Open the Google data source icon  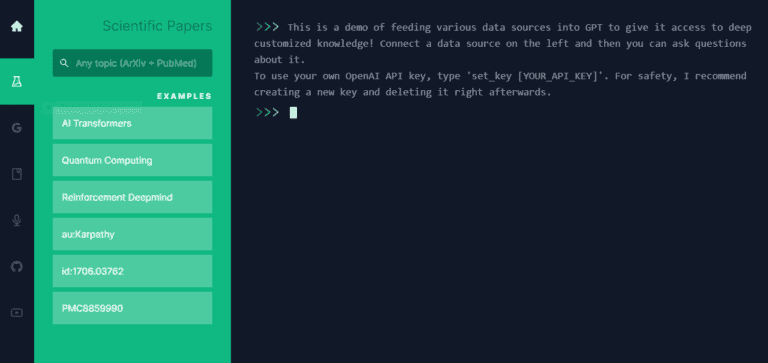[17, 128]
